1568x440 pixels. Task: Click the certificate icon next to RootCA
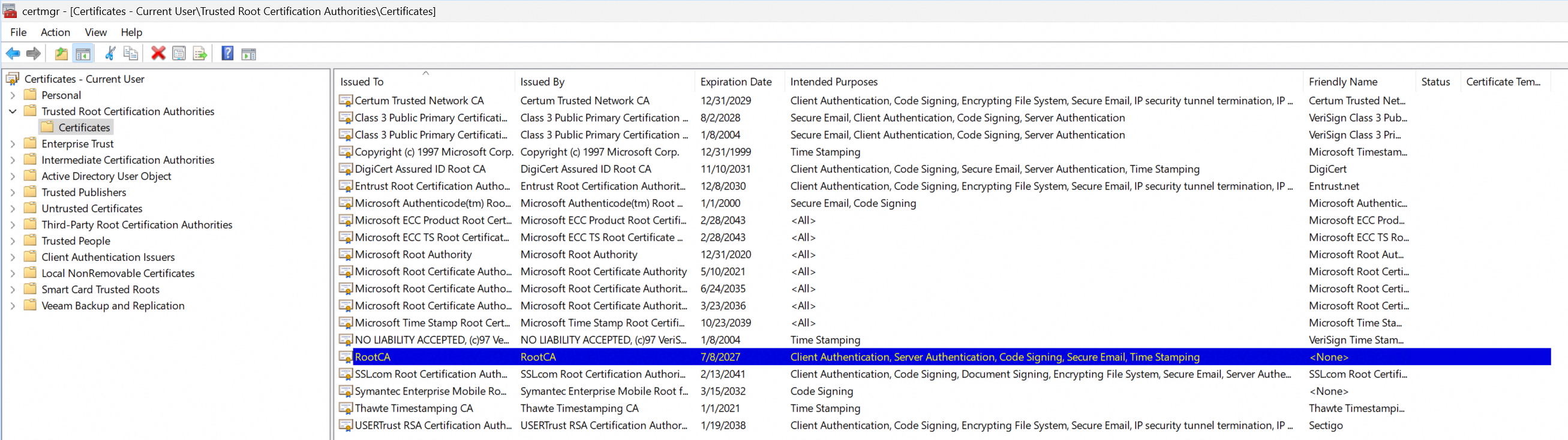(x=346, y=357)
